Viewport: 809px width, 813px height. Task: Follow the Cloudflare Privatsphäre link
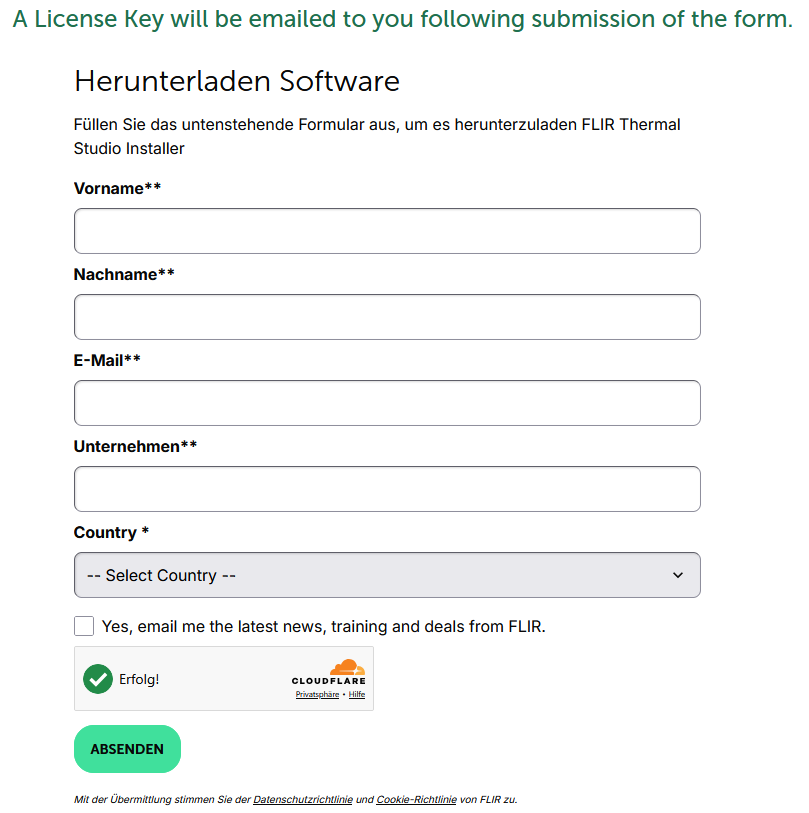click(x=317, y=694)
